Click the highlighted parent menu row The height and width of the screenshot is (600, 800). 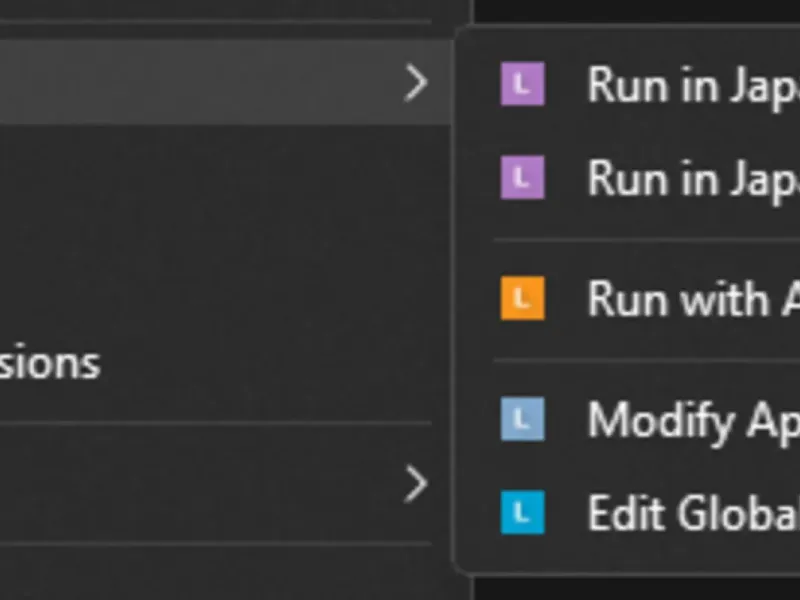click(200, 83)
